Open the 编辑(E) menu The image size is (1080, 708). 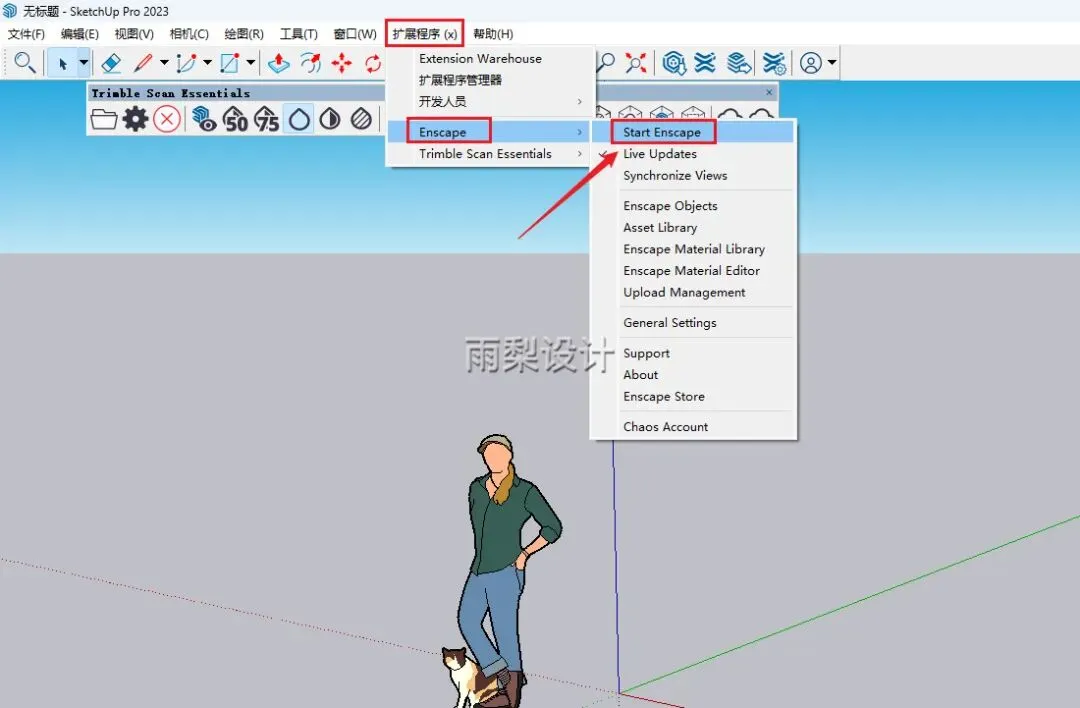click(79, 34)
